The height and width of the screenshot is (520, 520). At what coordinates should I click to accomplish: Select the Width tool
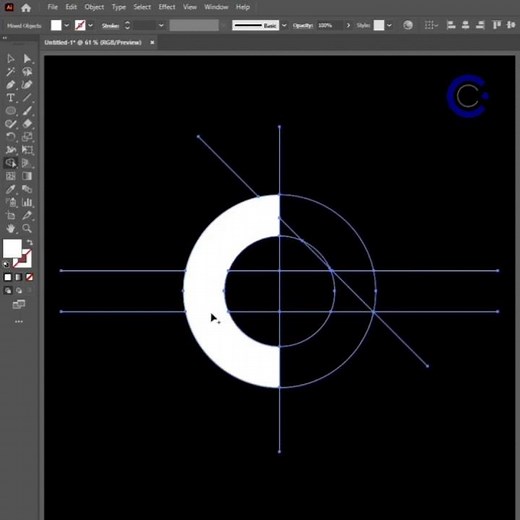[11, 150]
